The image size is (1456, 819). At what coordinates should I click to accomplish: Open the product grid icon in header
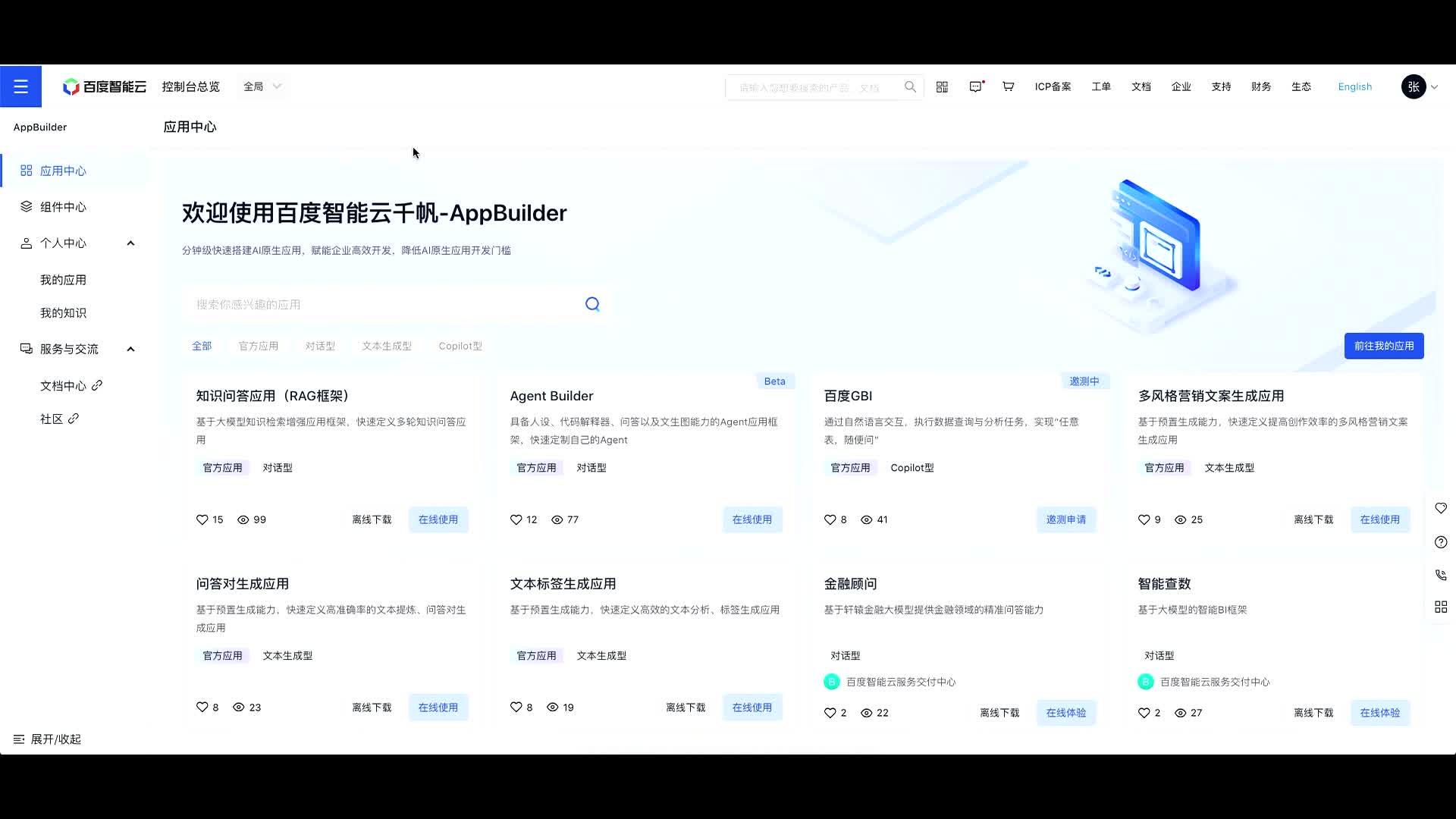(942, 87)
